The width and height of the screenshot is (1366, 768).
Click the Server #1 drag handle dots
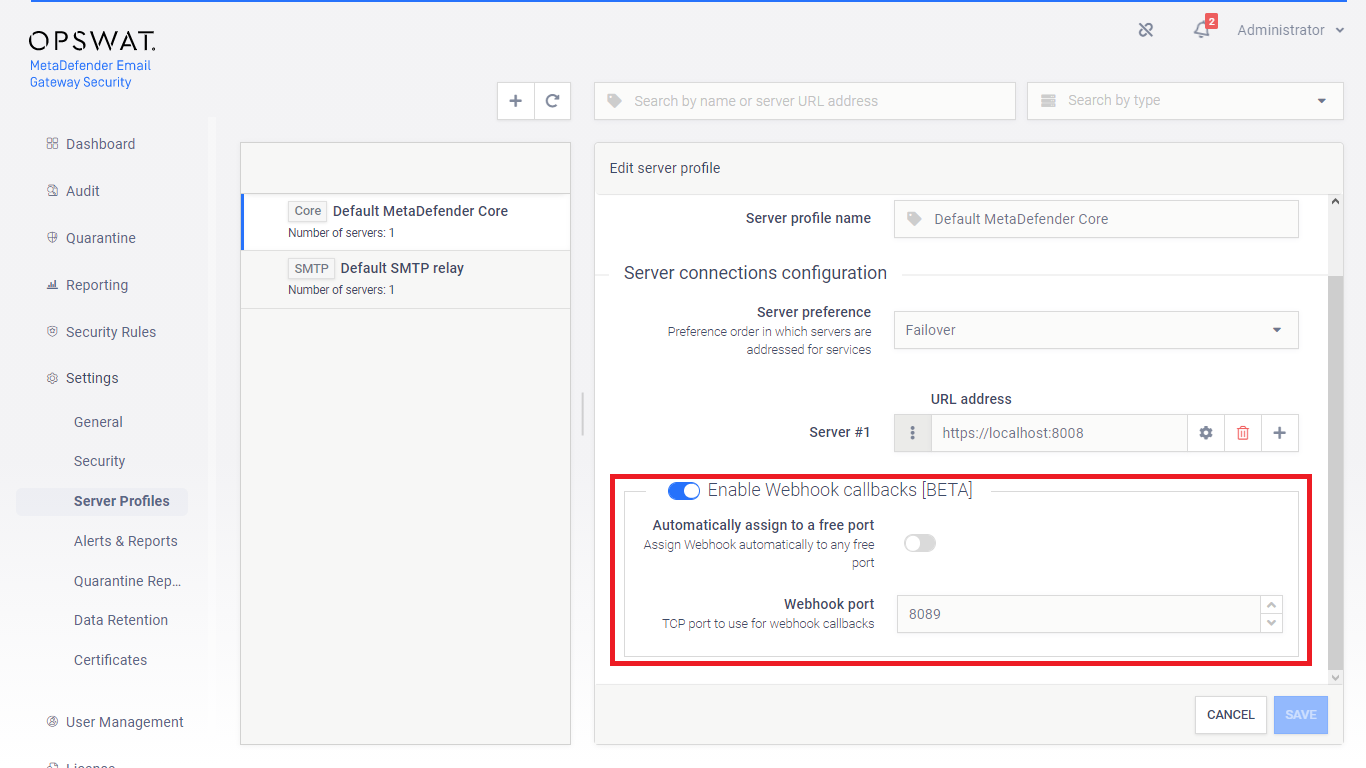click(912, 433)
